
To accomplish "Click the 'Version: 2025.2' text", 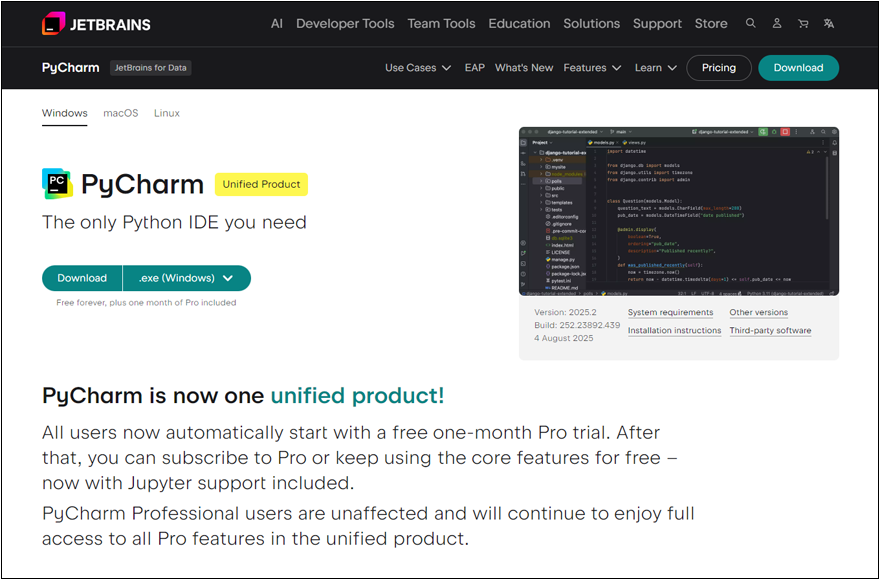I will coord(565,312).
